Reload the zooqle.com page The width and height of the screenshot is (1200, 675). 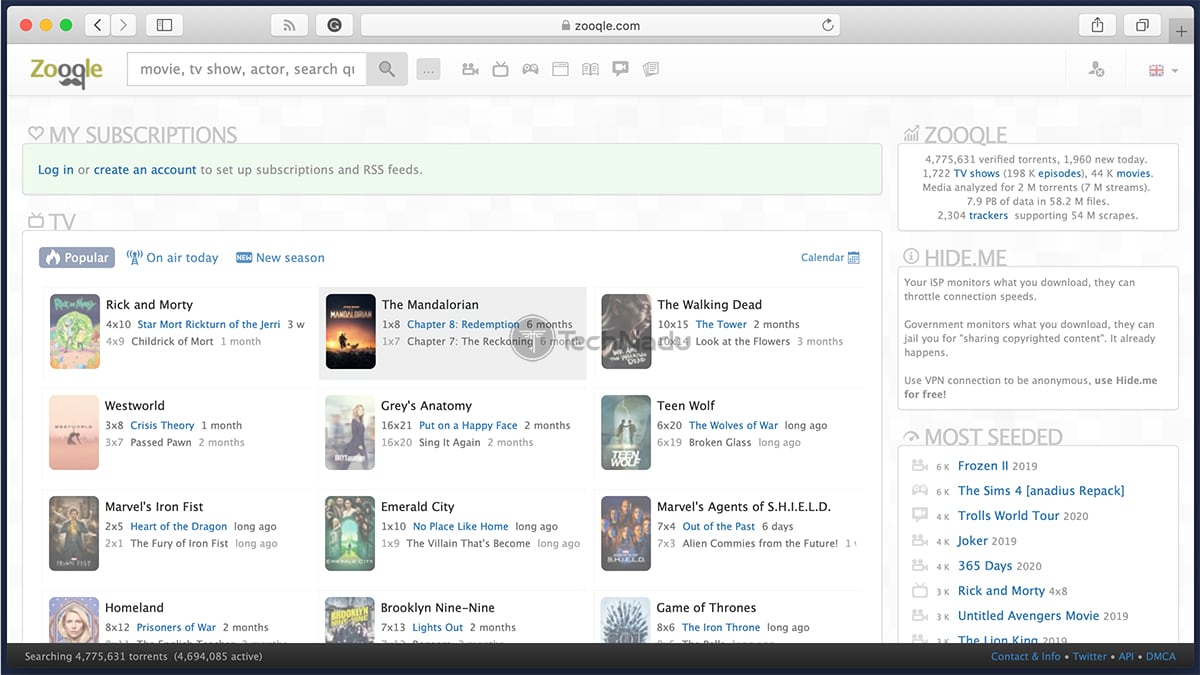[827, 26]
